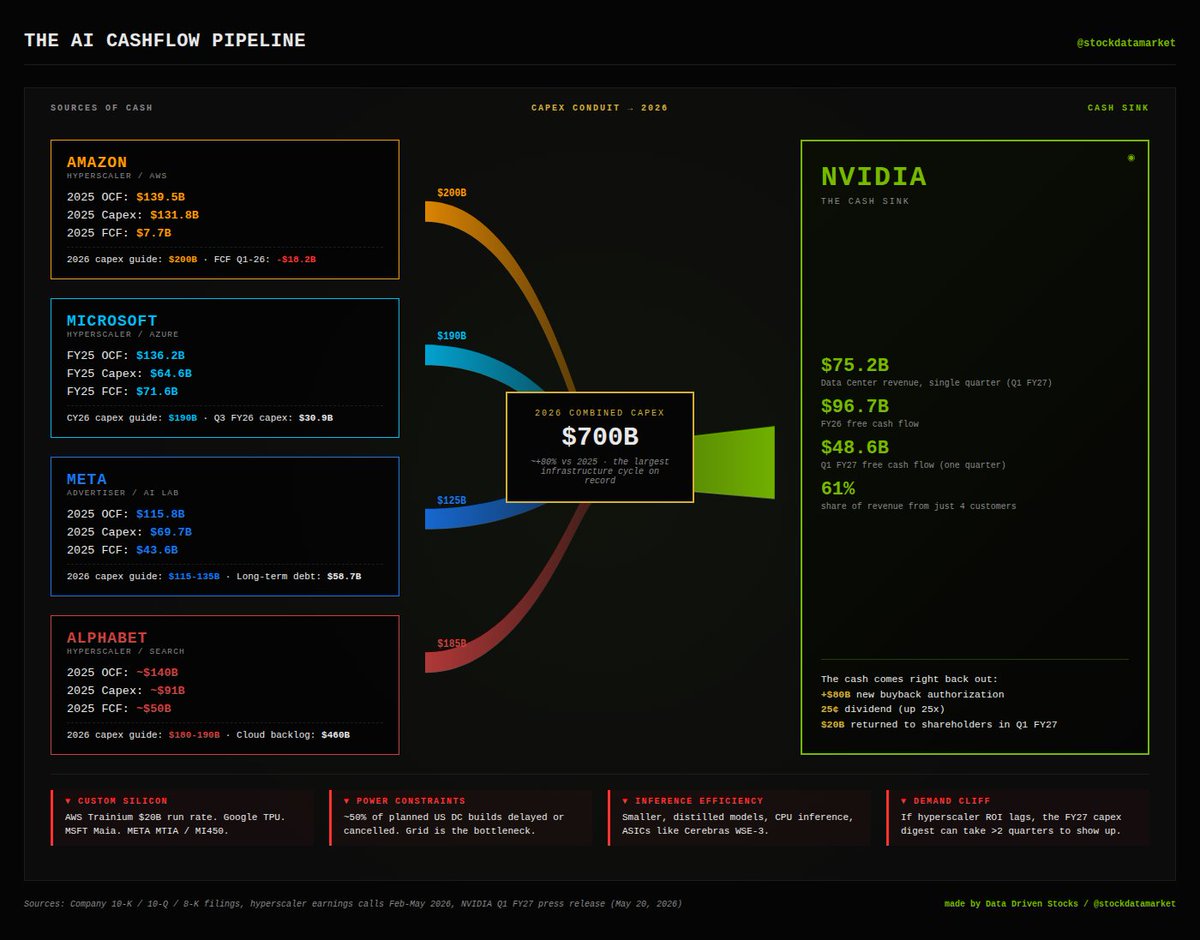Image resolution: width=1200 pixels, height=940 pixels.
Task: Click the Sources footnote about 10-K filings
Action: coord(353,904)
